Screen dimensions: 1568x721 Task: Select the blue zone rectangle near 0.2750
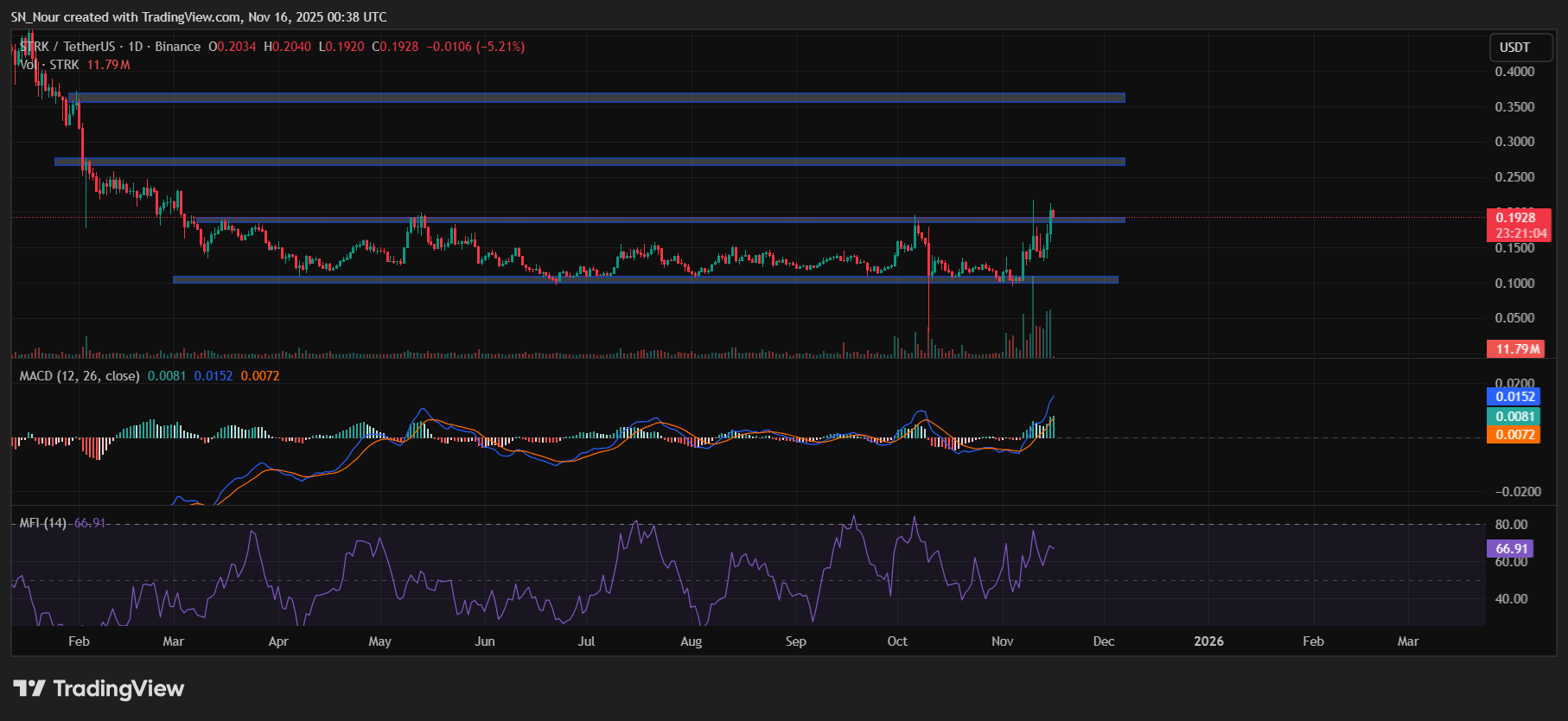click(590, 162)
